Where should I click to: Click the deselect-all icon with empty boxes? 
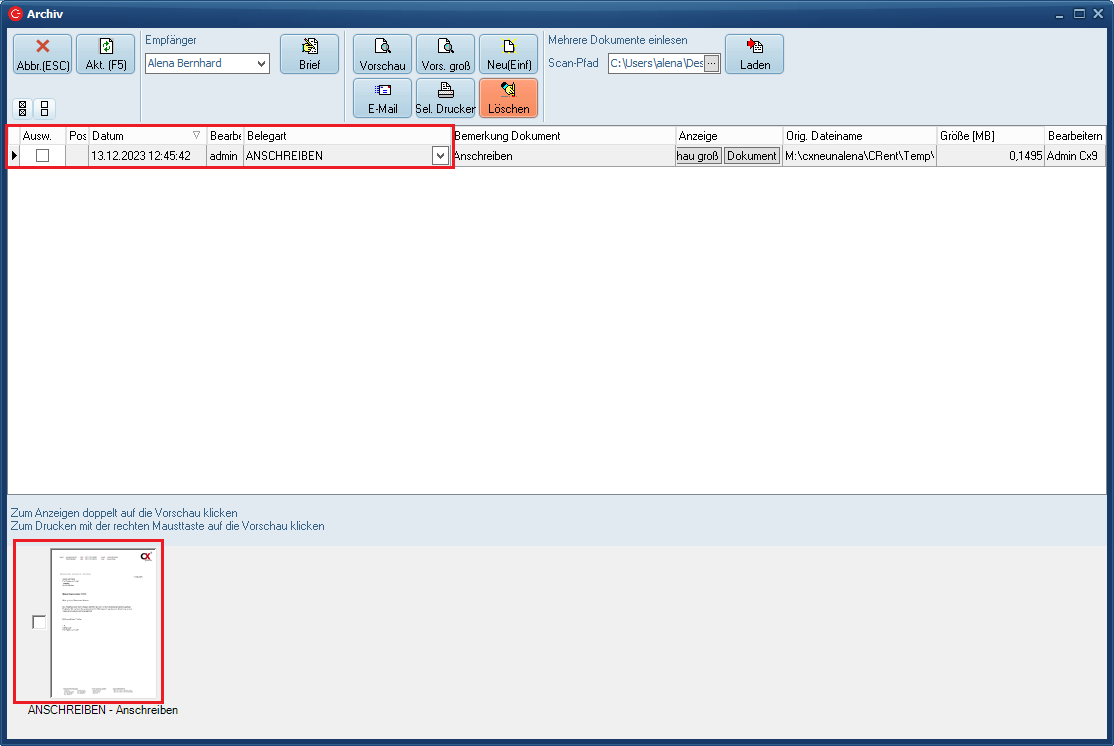[x=45, y=108]
